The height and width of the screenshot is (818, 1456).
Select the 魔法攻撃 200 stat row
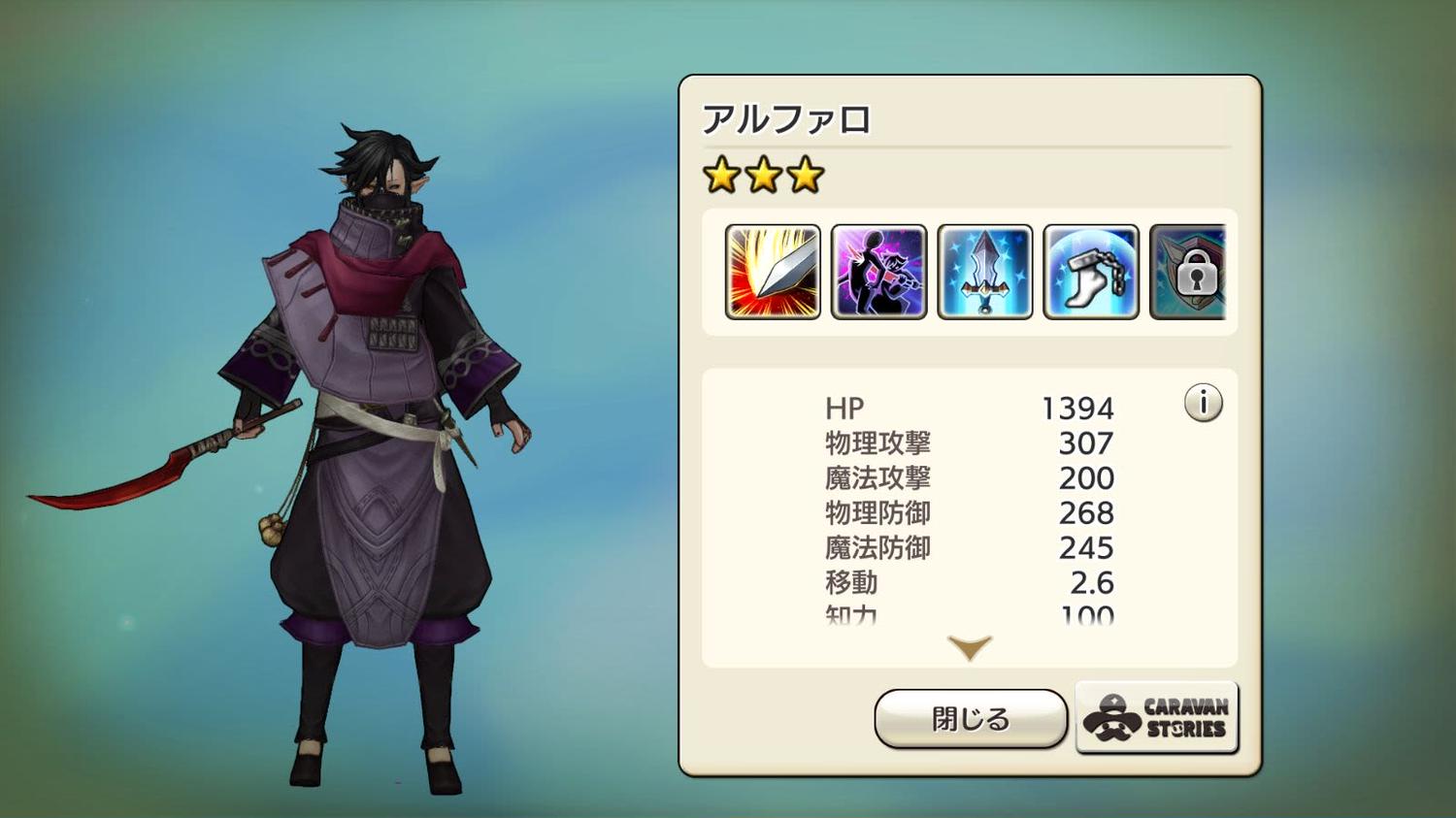(970, 478)
